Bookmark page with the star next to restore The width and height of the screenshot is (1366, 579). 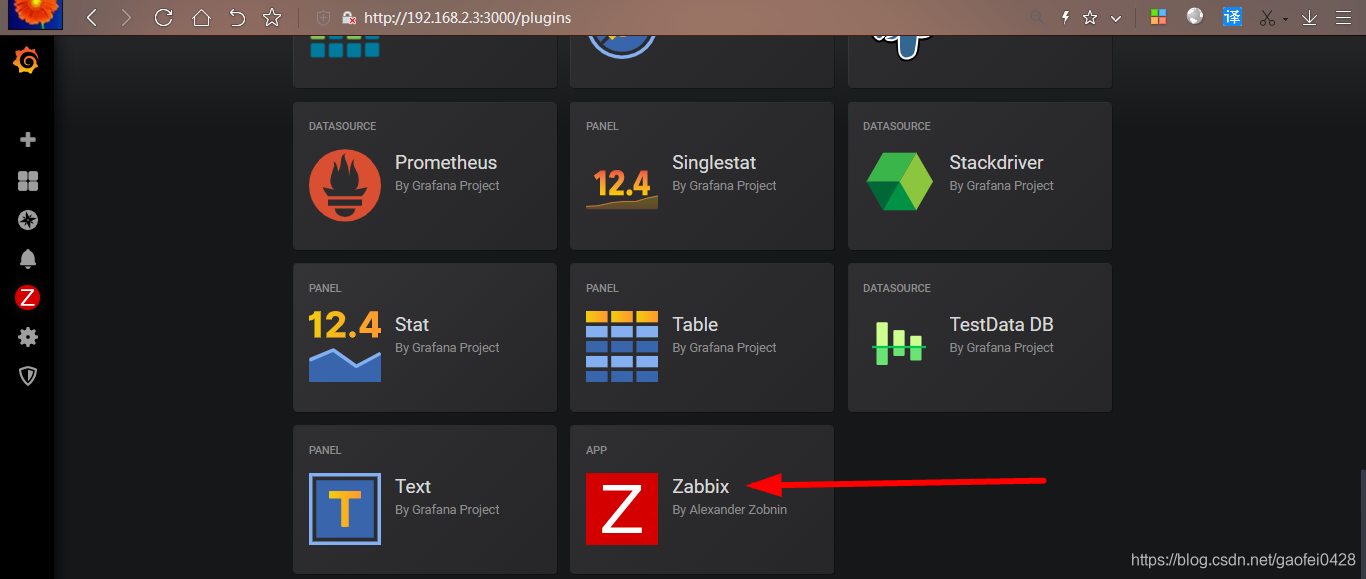click(272, 17)
